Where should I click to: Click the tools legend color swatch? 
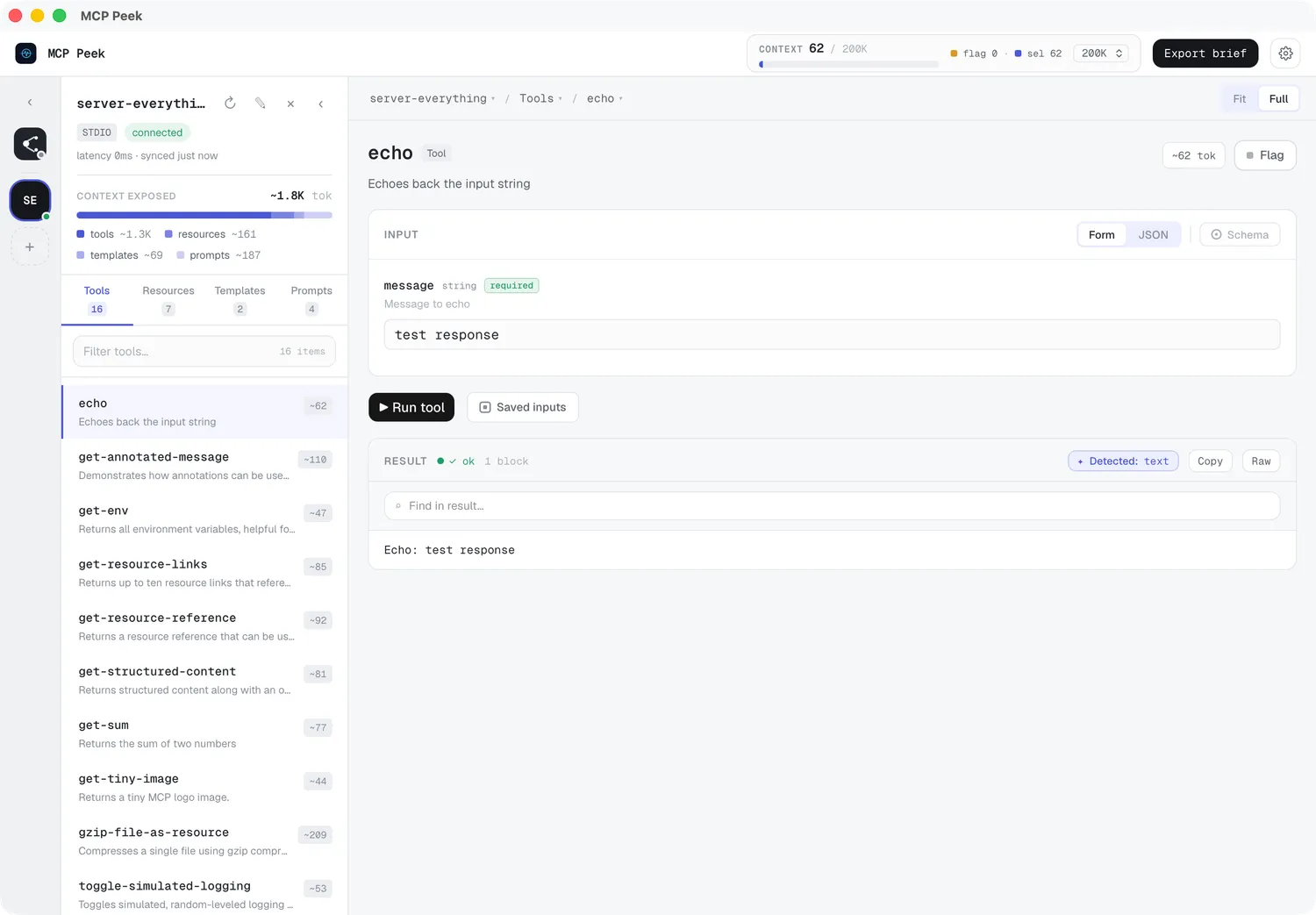(x=81, y=234)
